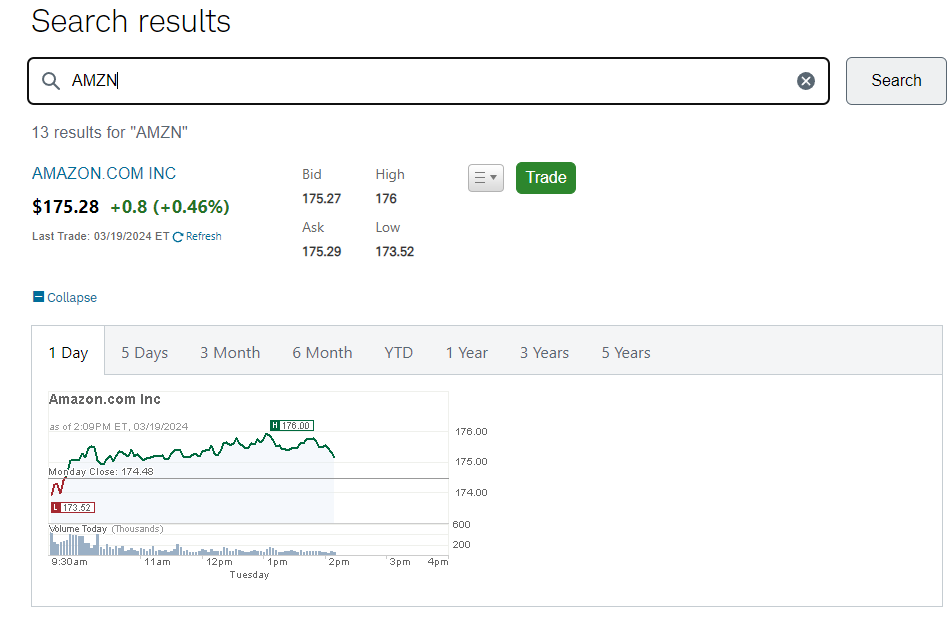Screen dimensions: 949x617
Task: Show the 6 Month chart
Action: coord(322,352)
